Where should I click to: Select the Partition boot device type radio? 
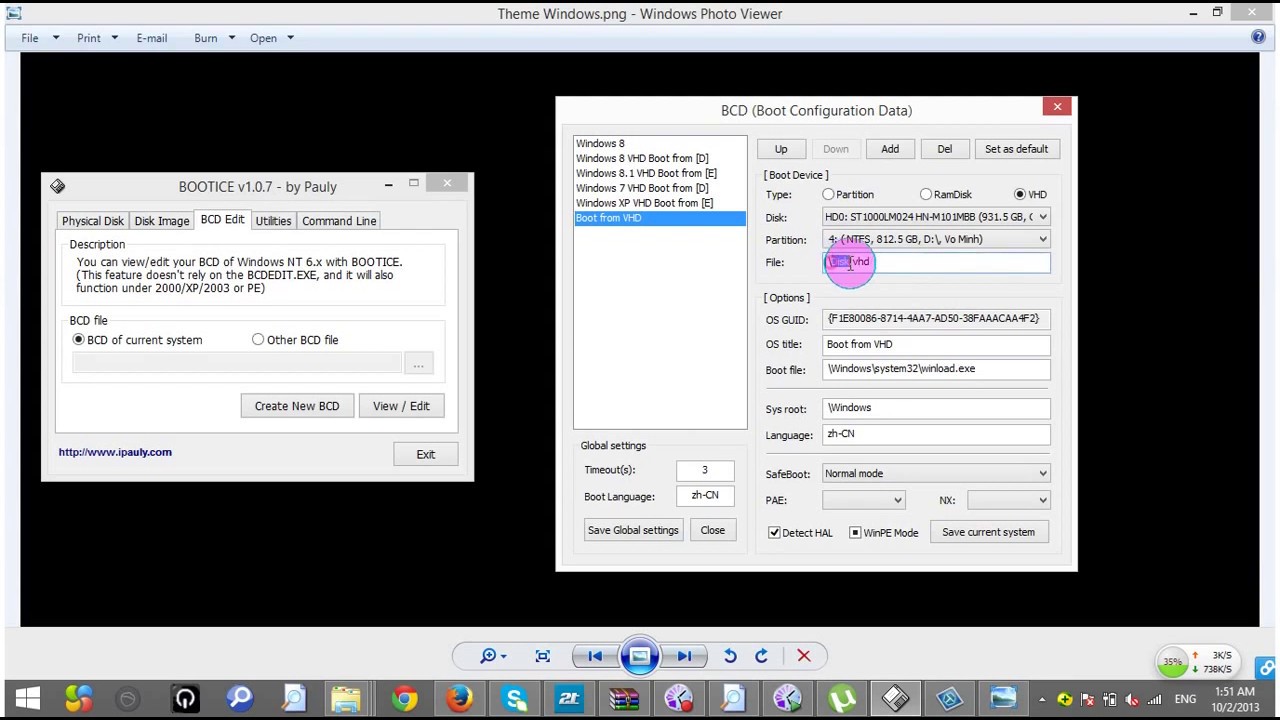pos(828,194)
